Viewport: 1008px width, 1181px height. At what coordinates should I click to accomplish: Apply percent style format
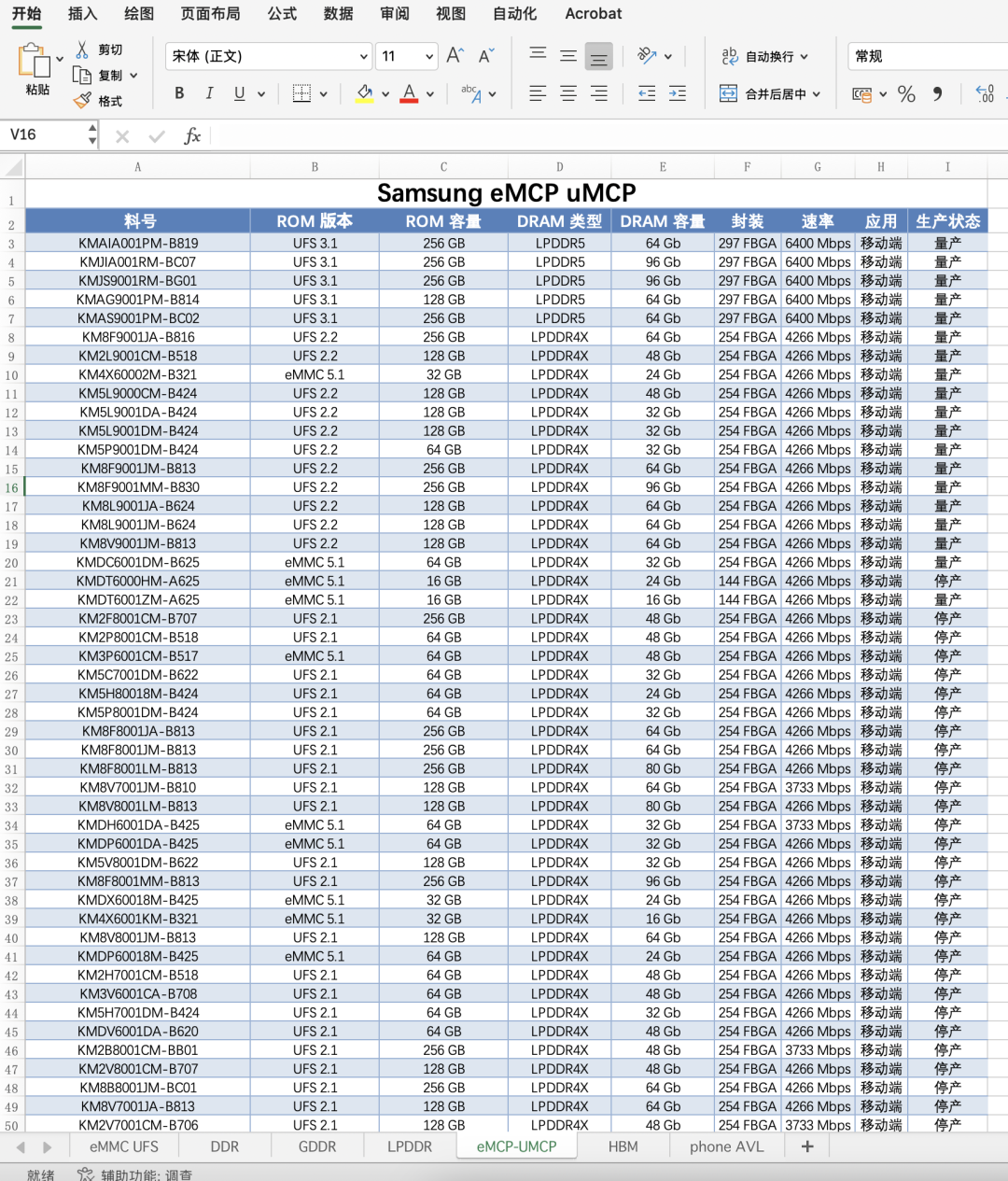pyautogui.click(x=906, y=93)
